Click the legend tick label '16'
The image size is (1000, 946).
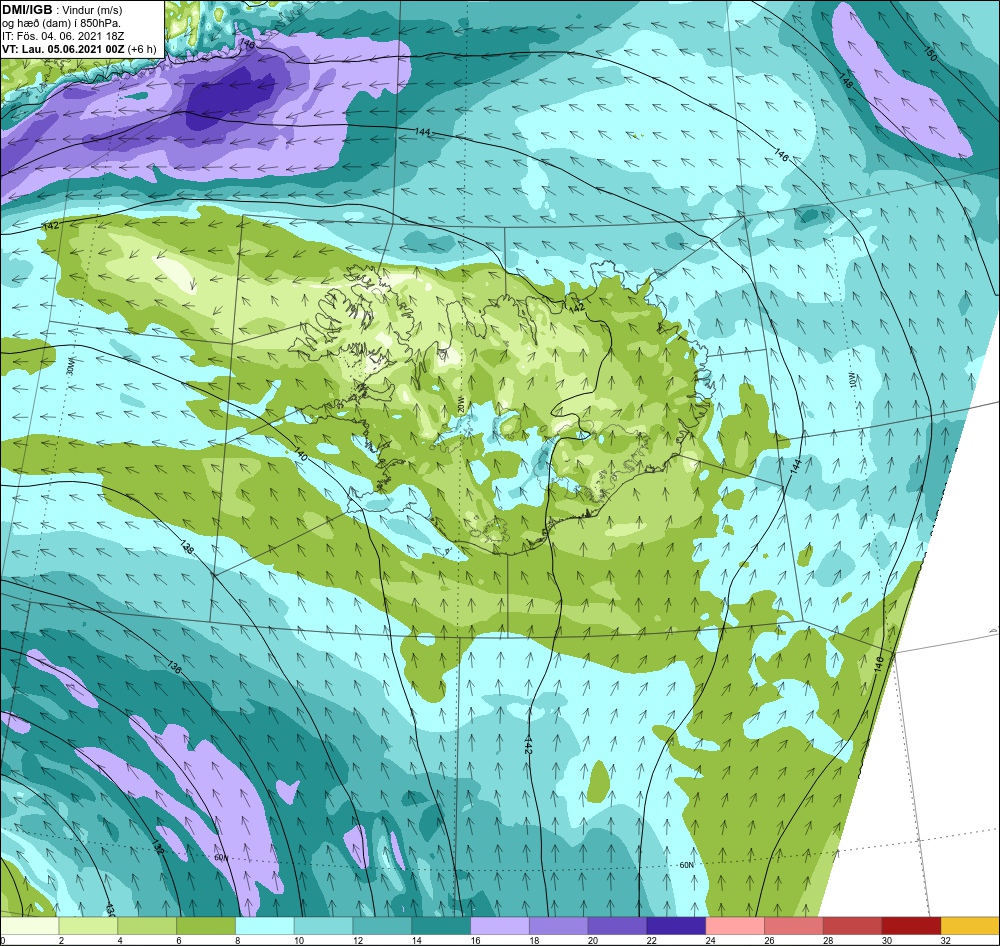(475, 940)
